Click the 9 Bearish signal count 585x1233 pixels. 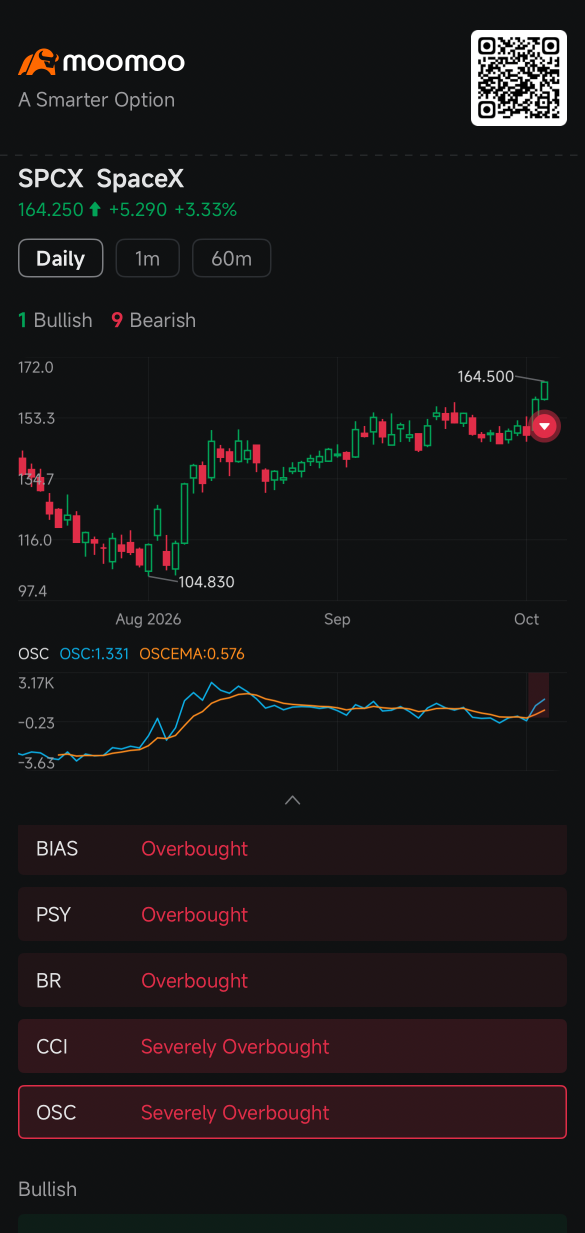153,320
